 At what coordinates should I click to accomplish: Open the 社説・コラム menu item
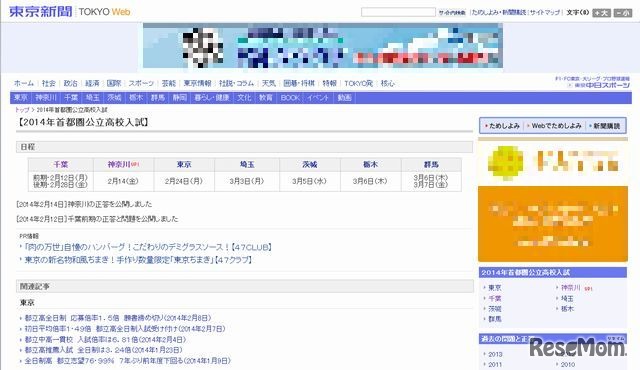[x=236, y=83]
